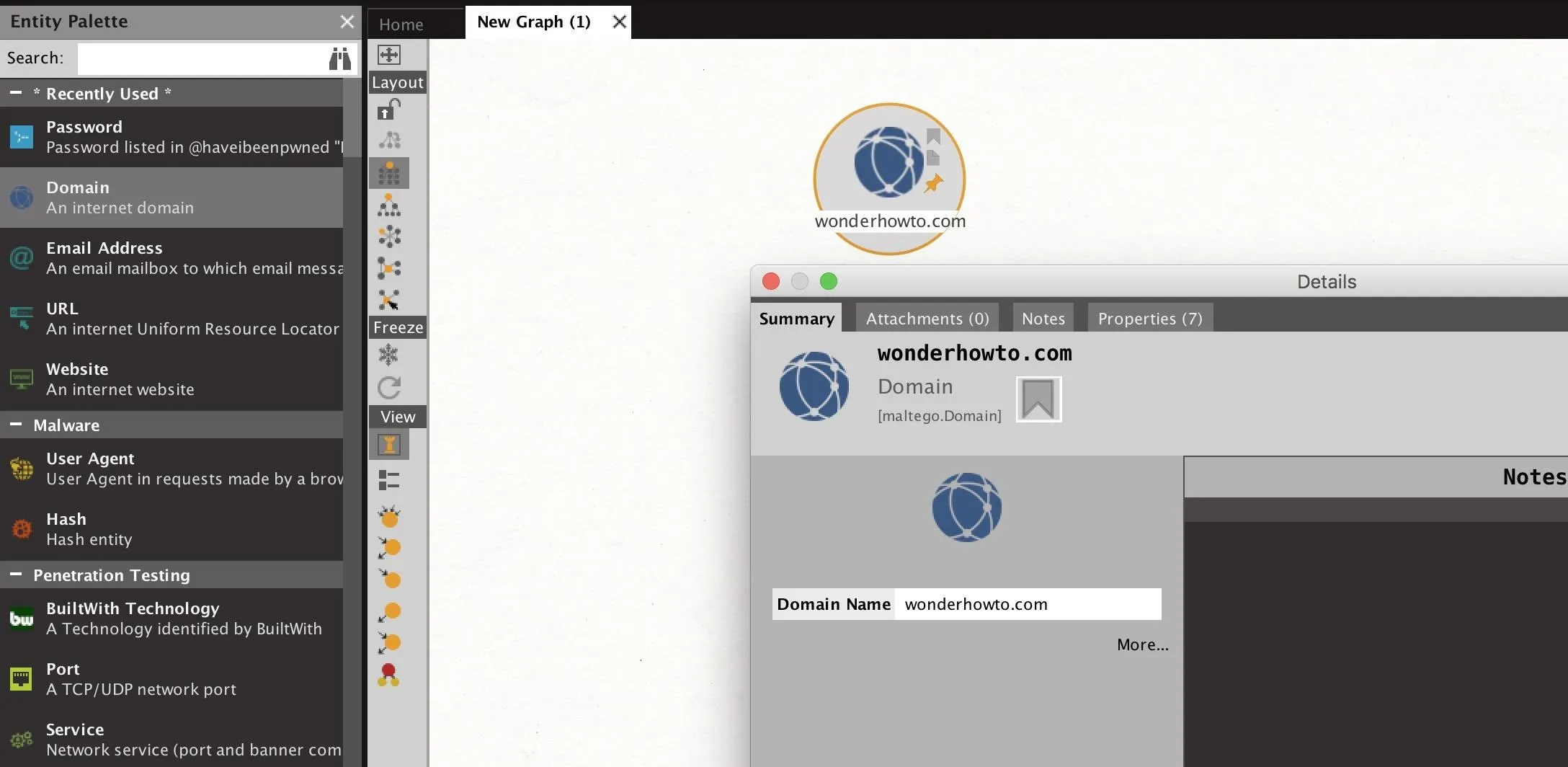The width and height of the screenshot is (1568, 767).
Task: Click the notes page icon on the graph node
Action: point(933,158)
